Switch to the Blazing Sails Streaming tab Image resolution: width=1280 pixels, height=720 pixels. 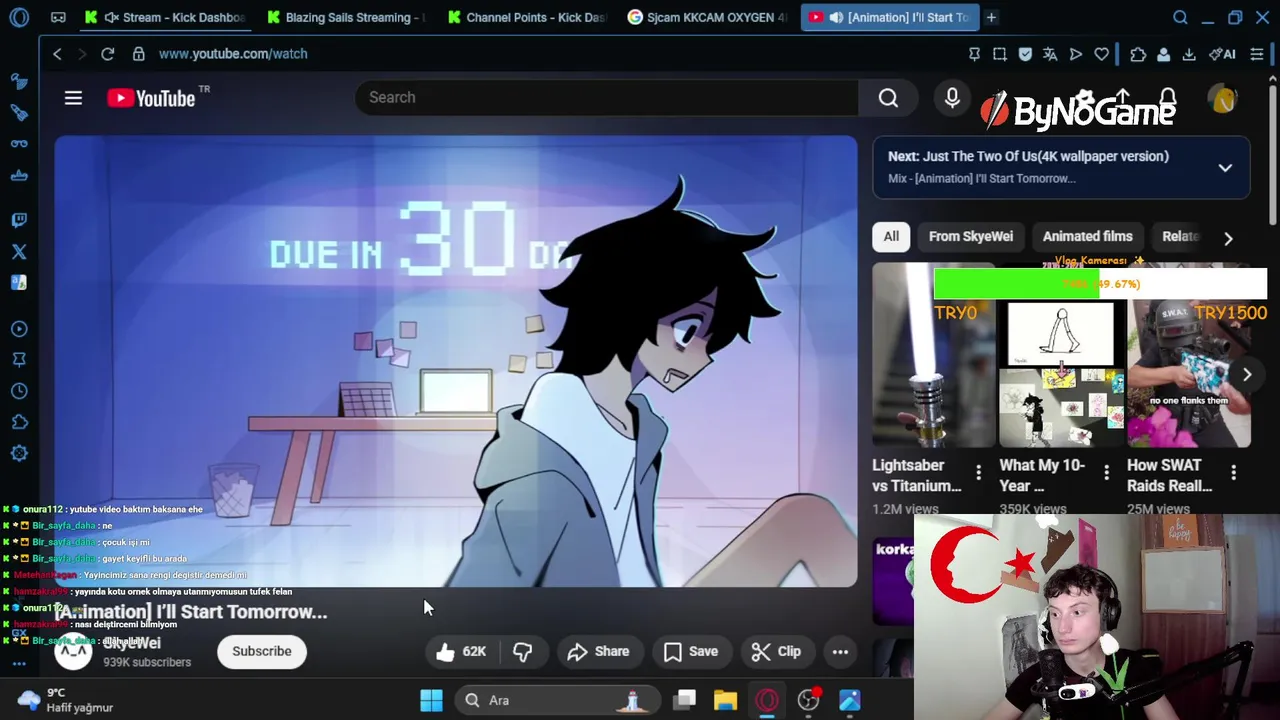click(345, 17)
